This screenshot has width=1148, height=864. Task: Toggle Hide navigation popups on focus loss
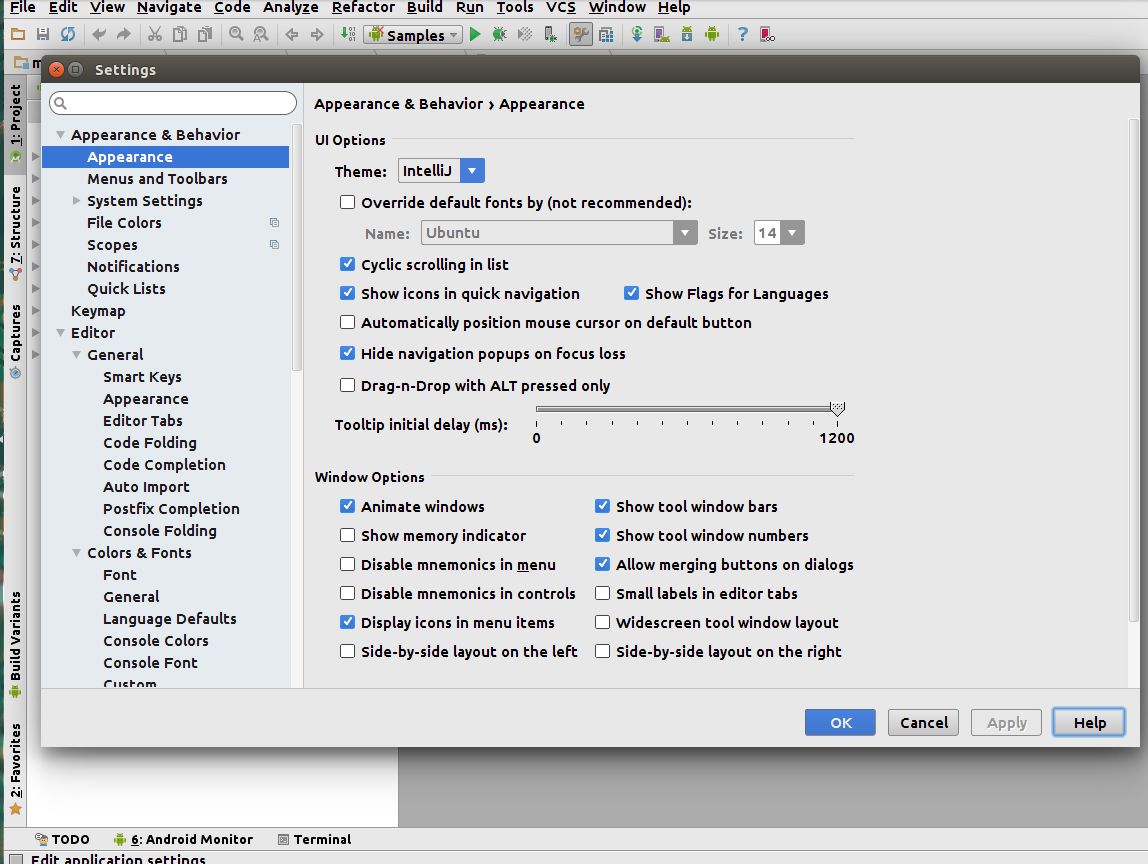click(x=348, y=353)
